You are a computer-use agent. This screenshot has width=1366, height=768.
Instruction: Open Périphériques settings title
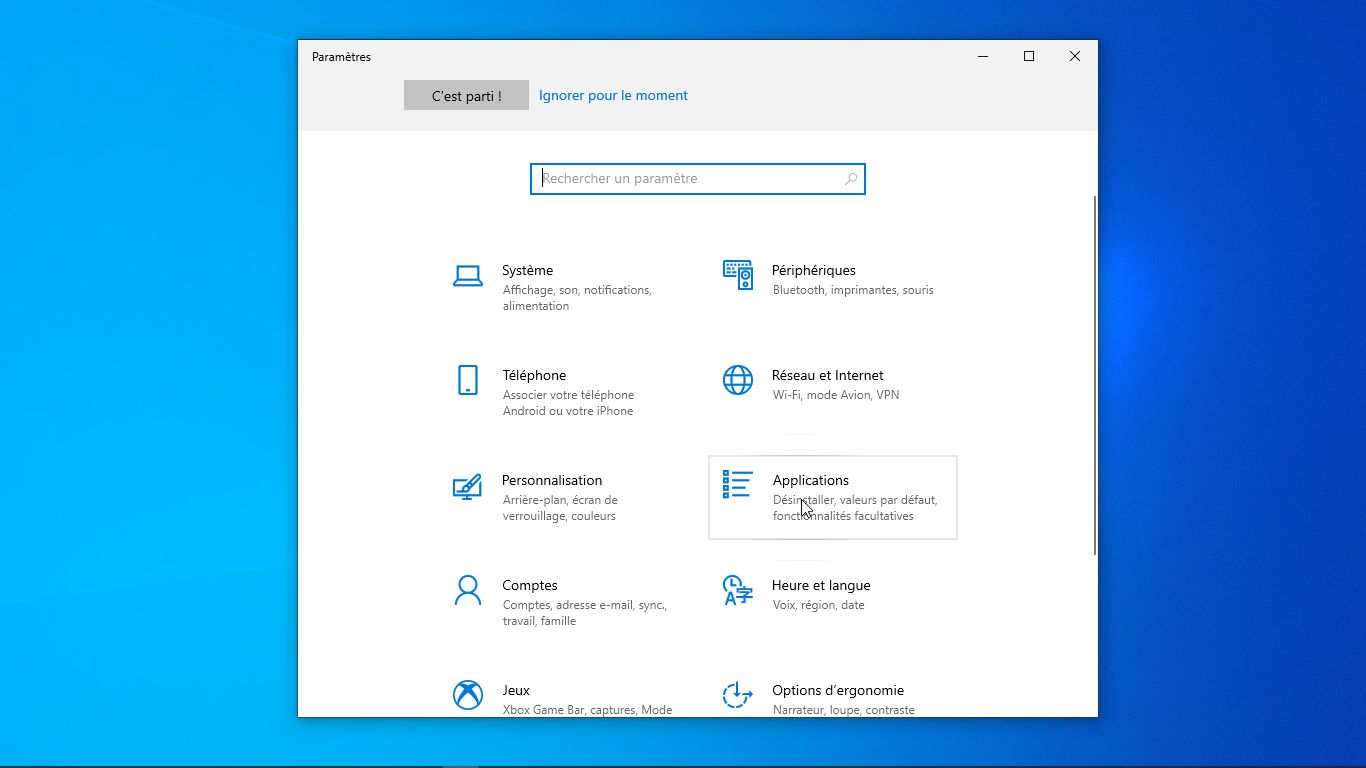point(814,270)
